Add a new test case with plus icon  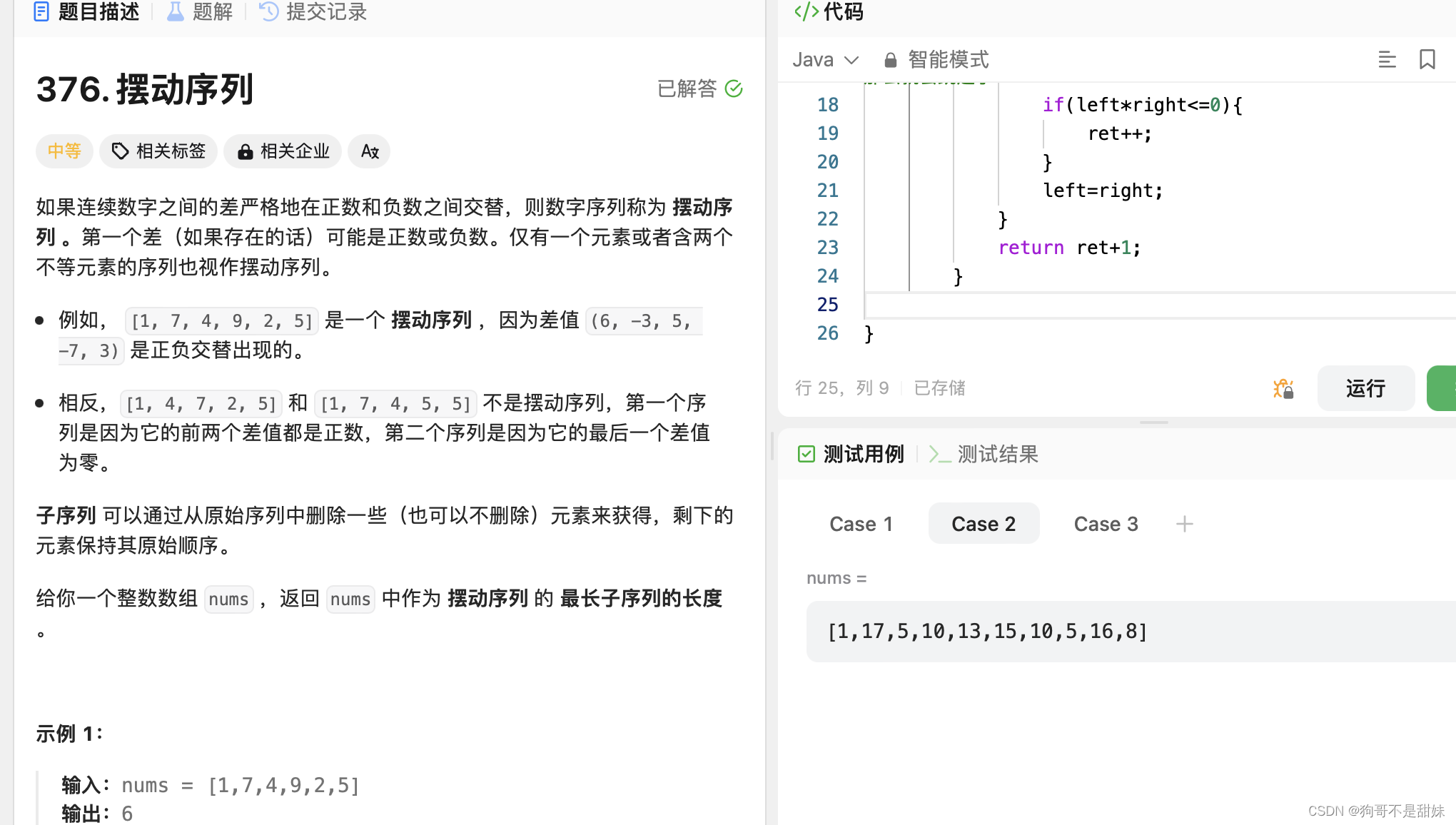coord(1185,524)
